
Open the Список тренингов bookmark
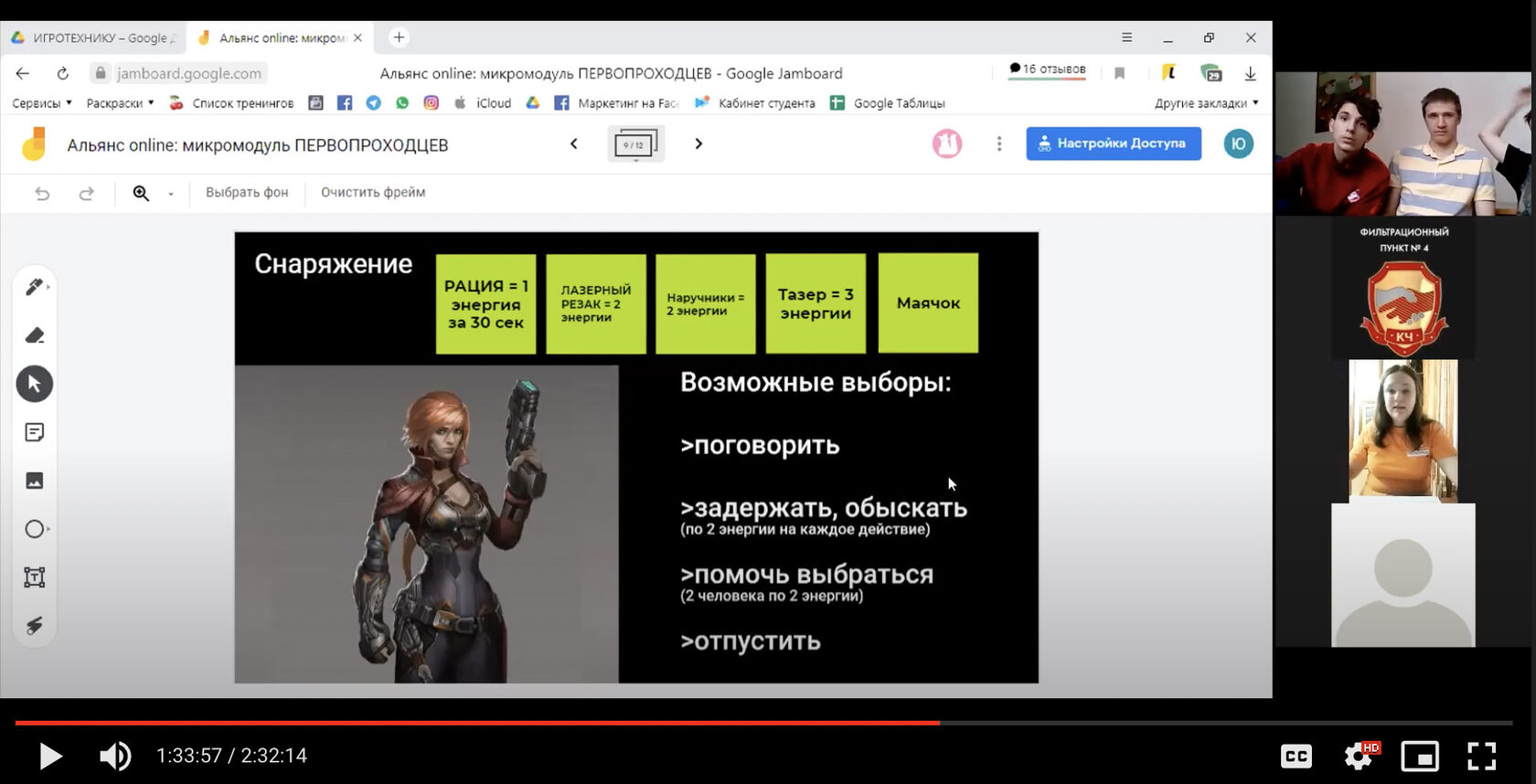pos(232,103)
